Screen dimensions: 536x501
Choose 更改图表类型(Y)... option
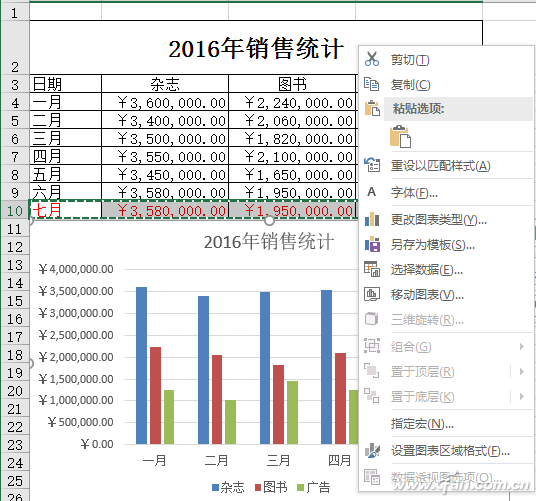click(439, 220)
